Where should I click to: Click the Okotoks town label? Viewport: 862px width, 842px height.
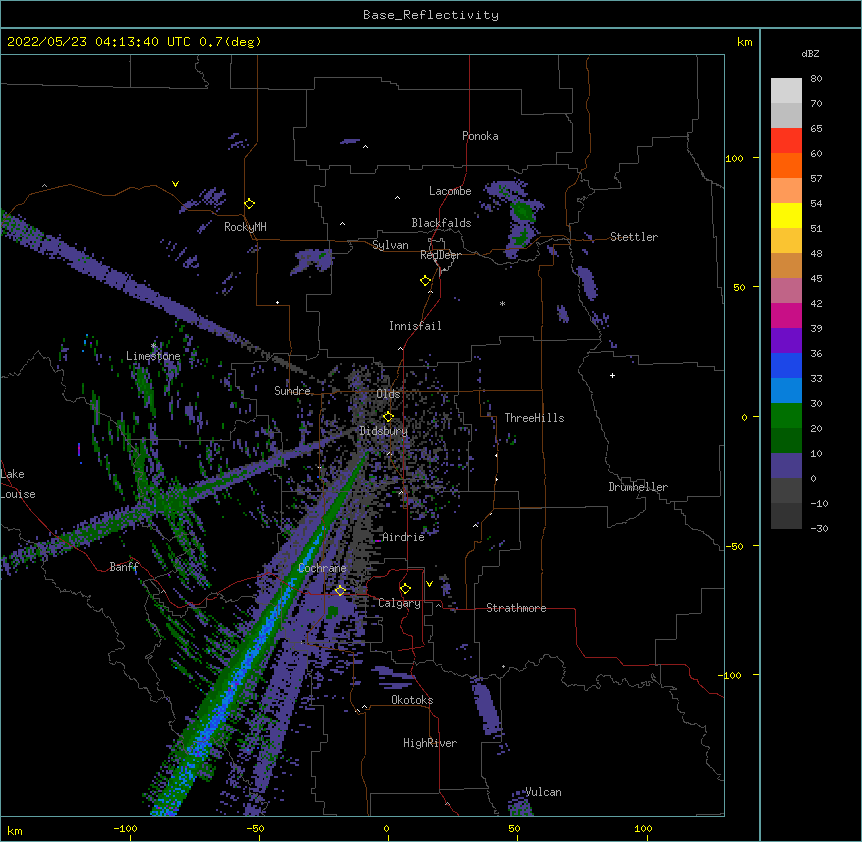[412, 700]
